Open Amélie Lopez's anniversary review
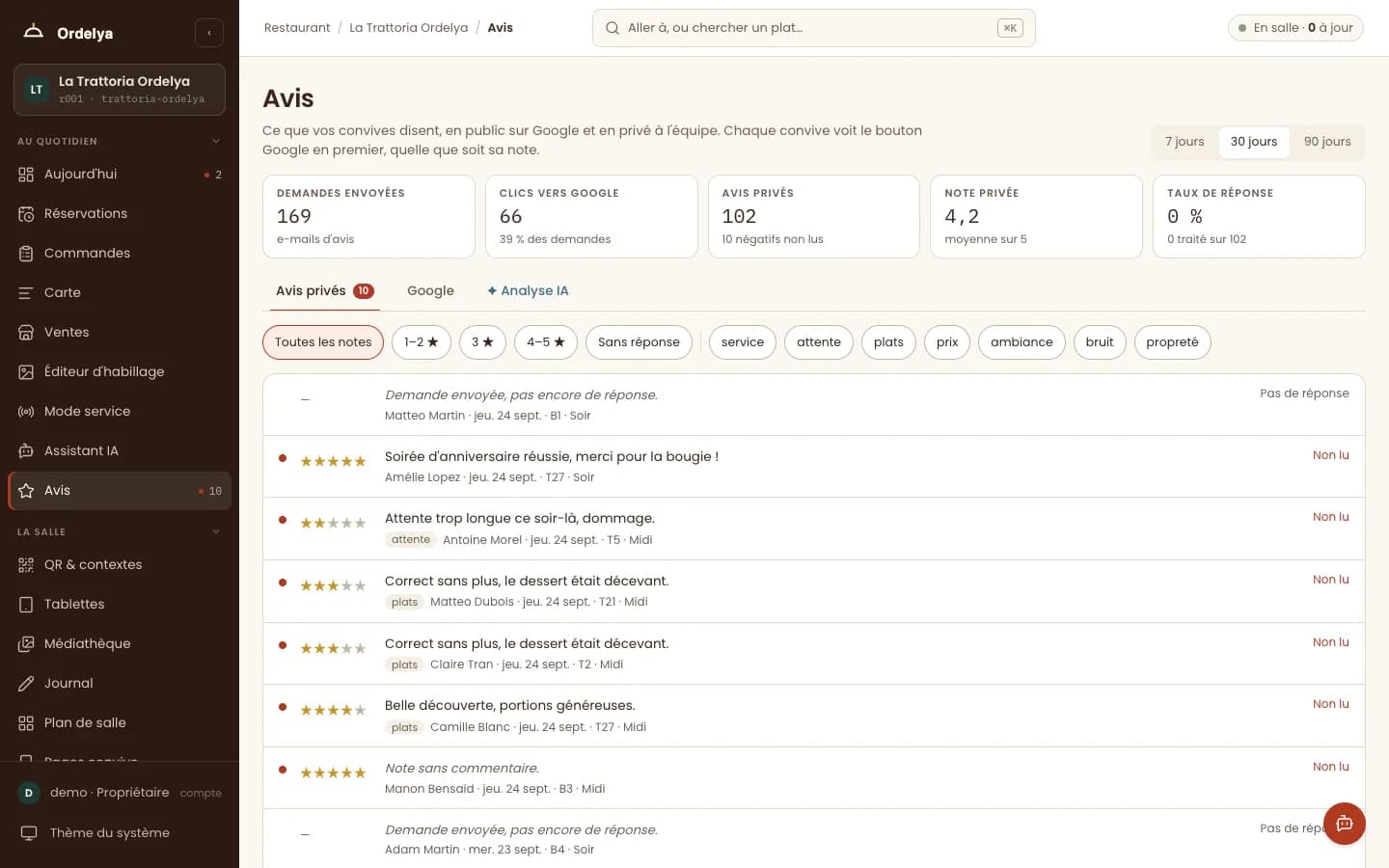This screenshot has width=1389, height=868. click(x=813, y=467)
